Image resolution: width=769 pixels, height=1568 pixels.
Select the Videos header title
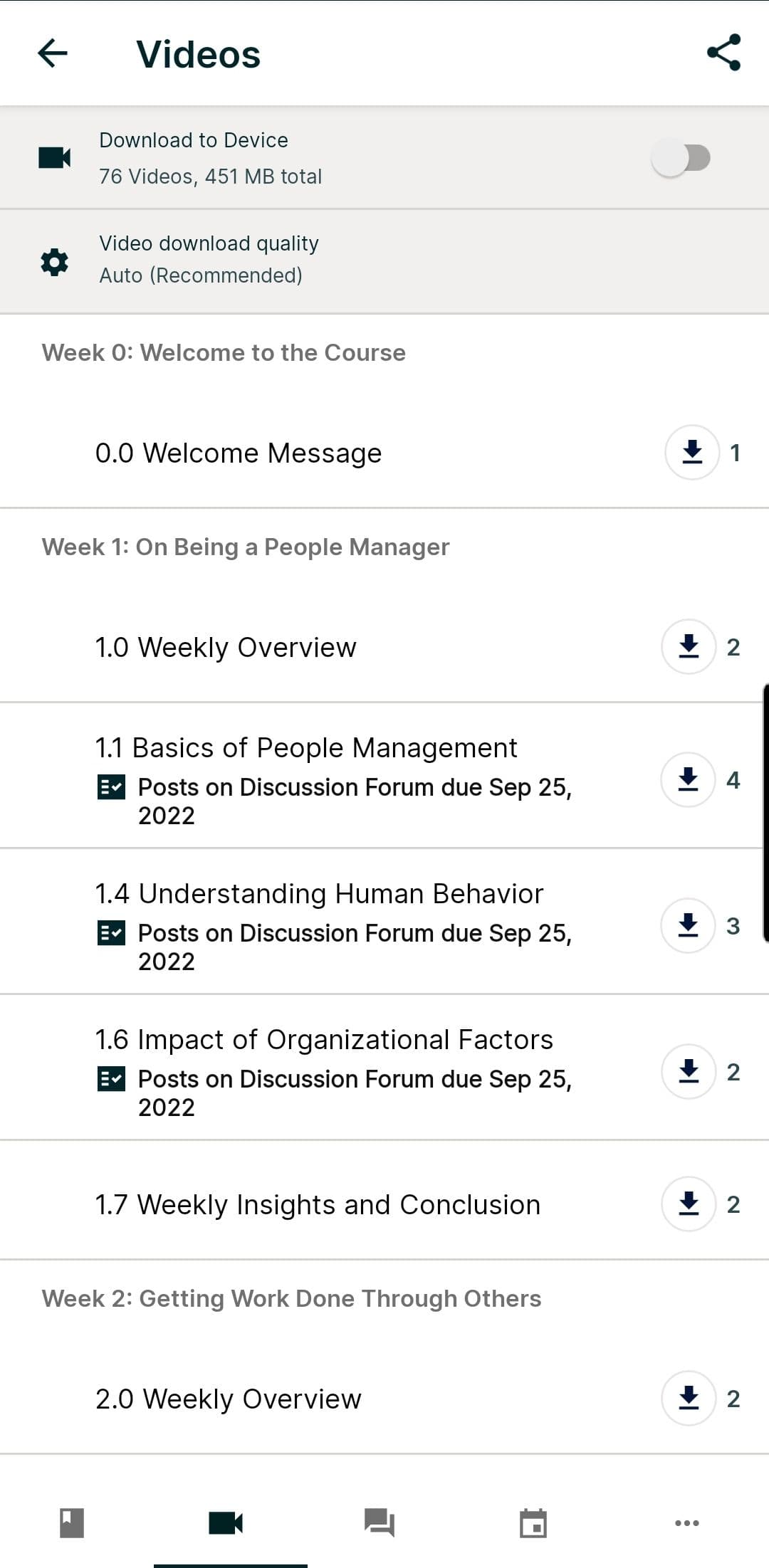[198, 53]
